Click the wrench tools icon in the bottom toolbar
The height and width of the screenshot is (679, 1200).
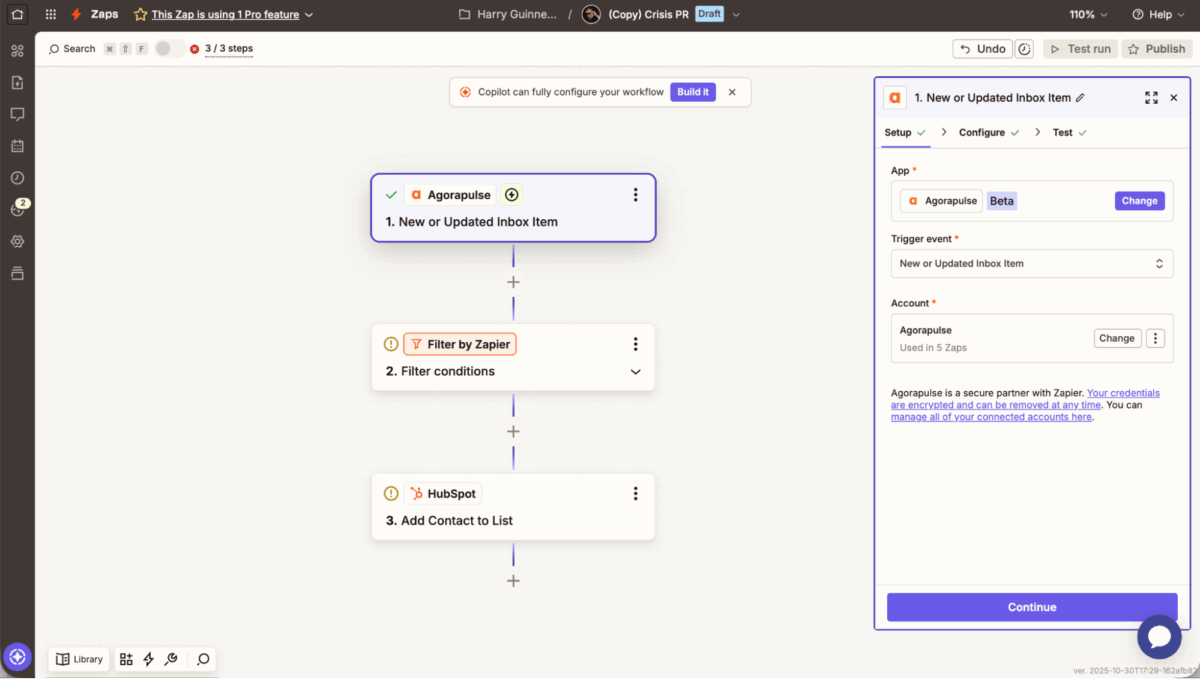(x=171, y=659)
